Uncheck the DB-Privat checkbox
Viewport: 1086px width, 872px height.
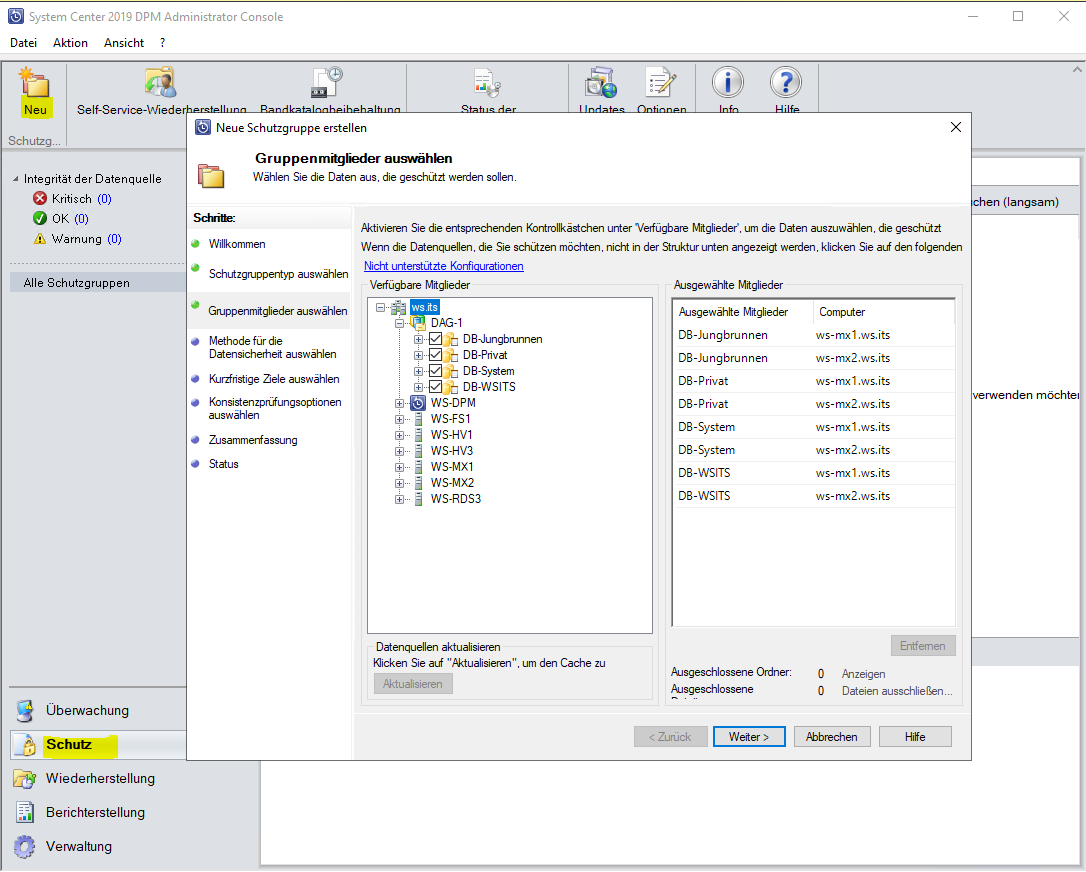[x=435, y=355]
